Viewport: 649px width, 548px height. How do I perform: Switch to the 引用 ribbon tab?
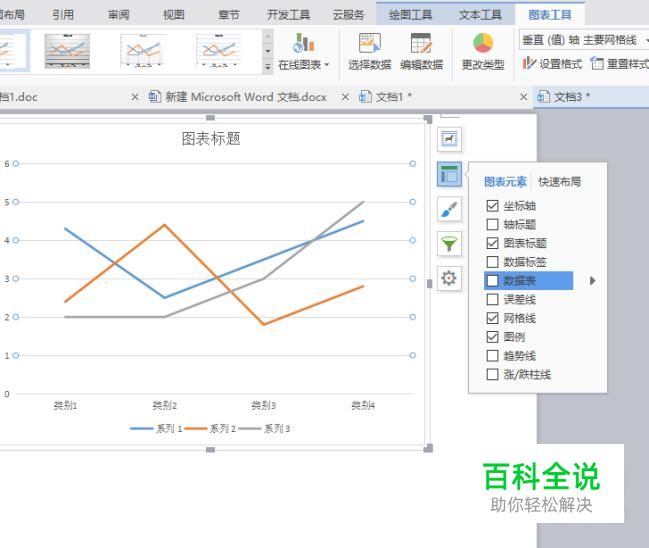pos(63,15)
